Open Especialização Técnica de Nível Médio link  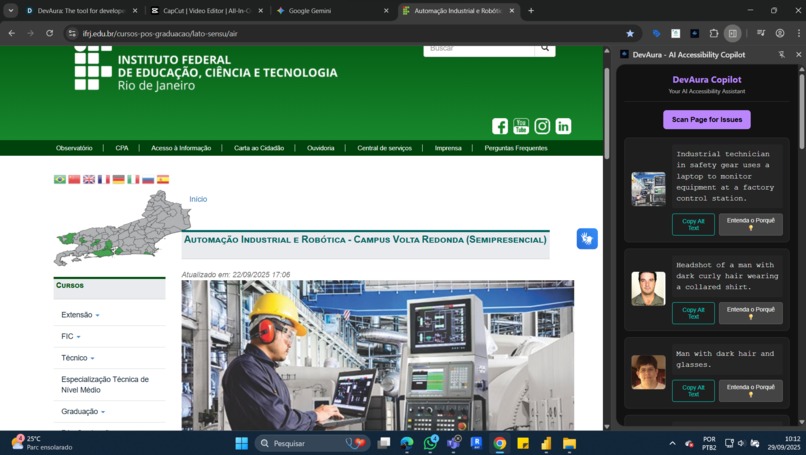click(x=105, y=385)
